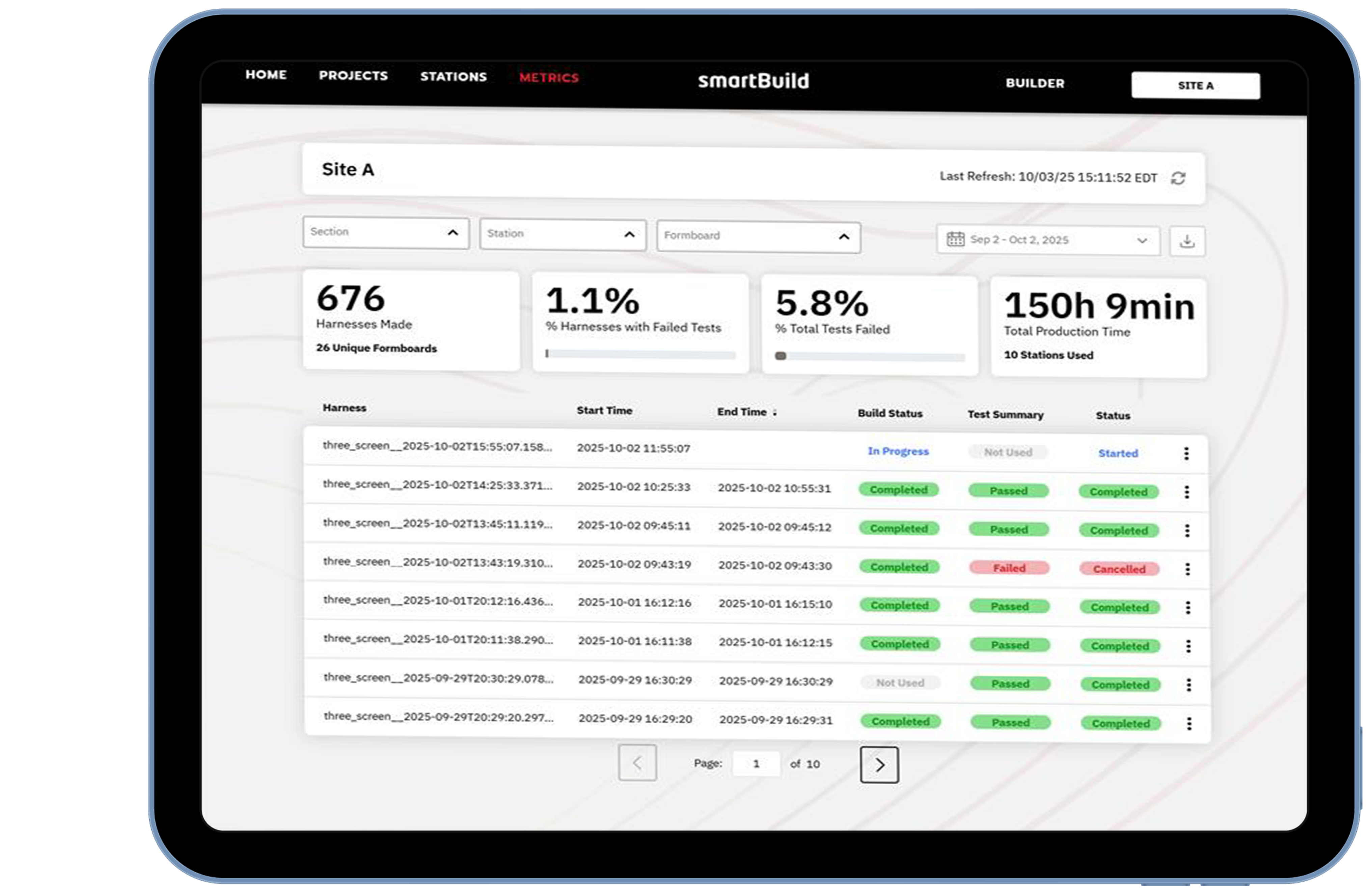Expand the Formboard dropdown
The image size is (1371, 896).
[844, 237]
